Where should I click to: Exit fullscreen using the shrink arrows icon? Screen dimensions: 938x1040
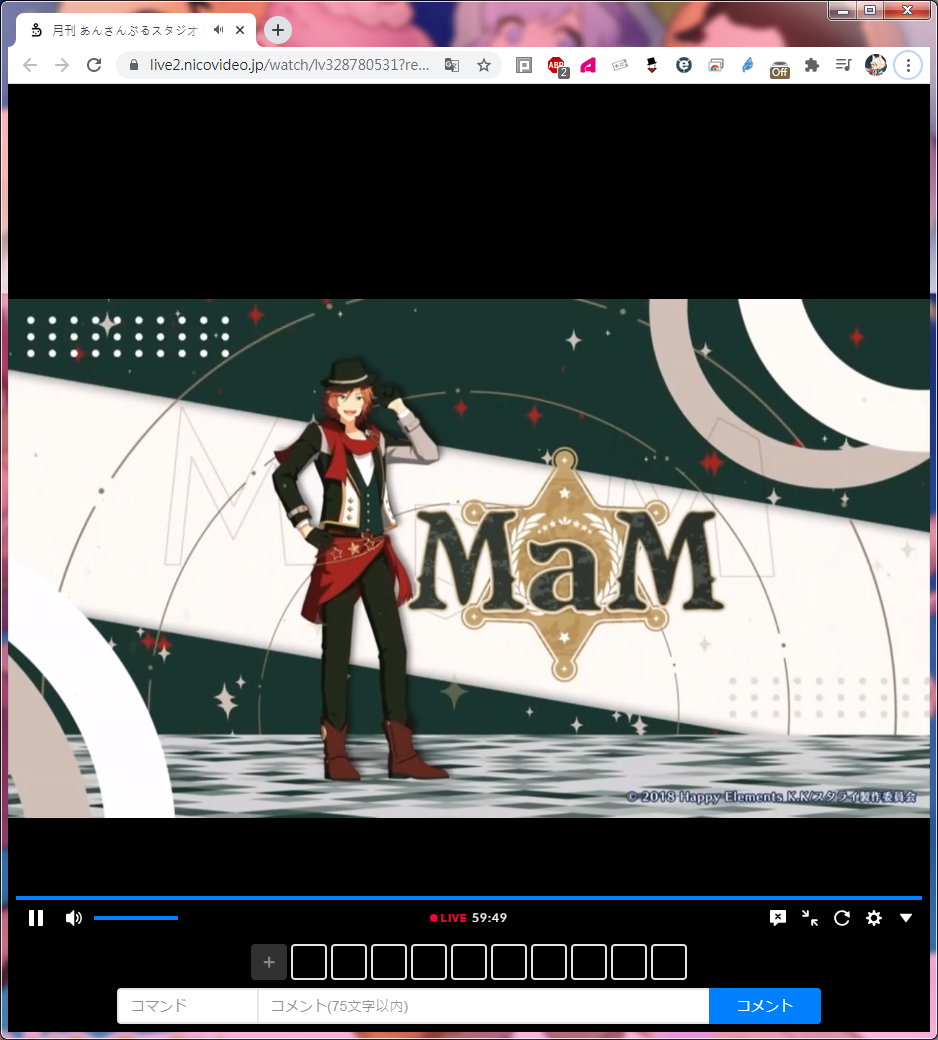(x=810, y=918)
